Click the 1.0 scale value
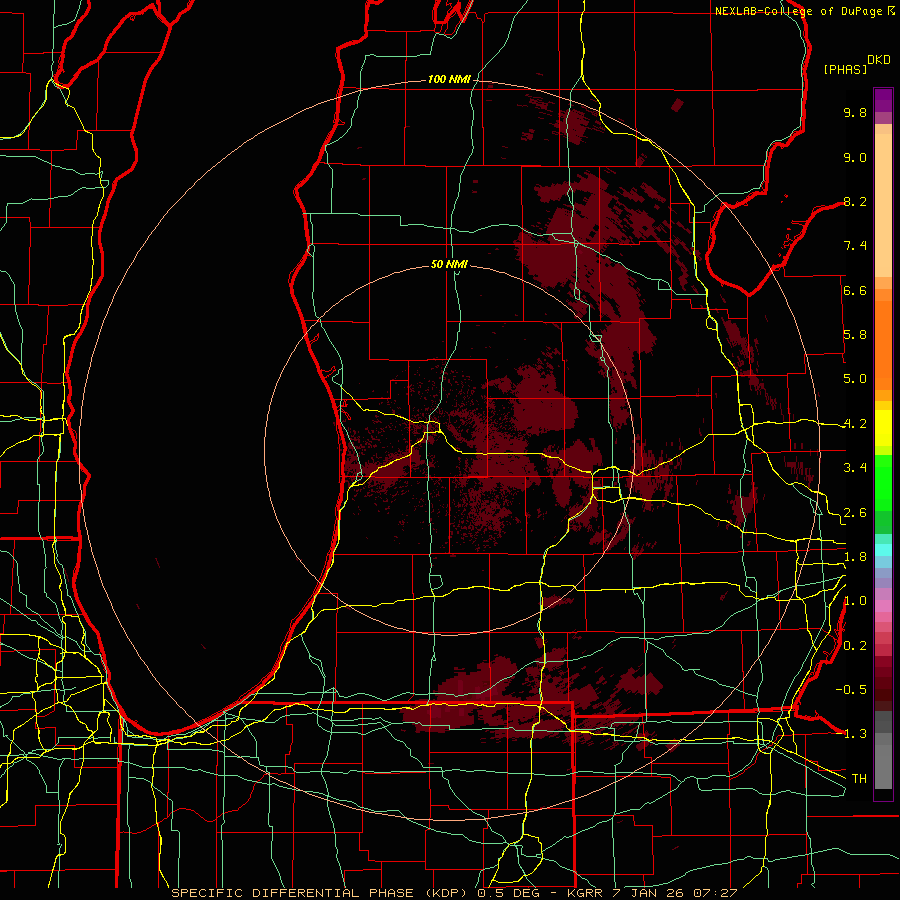900x900 pixels. tap(855, 601)
